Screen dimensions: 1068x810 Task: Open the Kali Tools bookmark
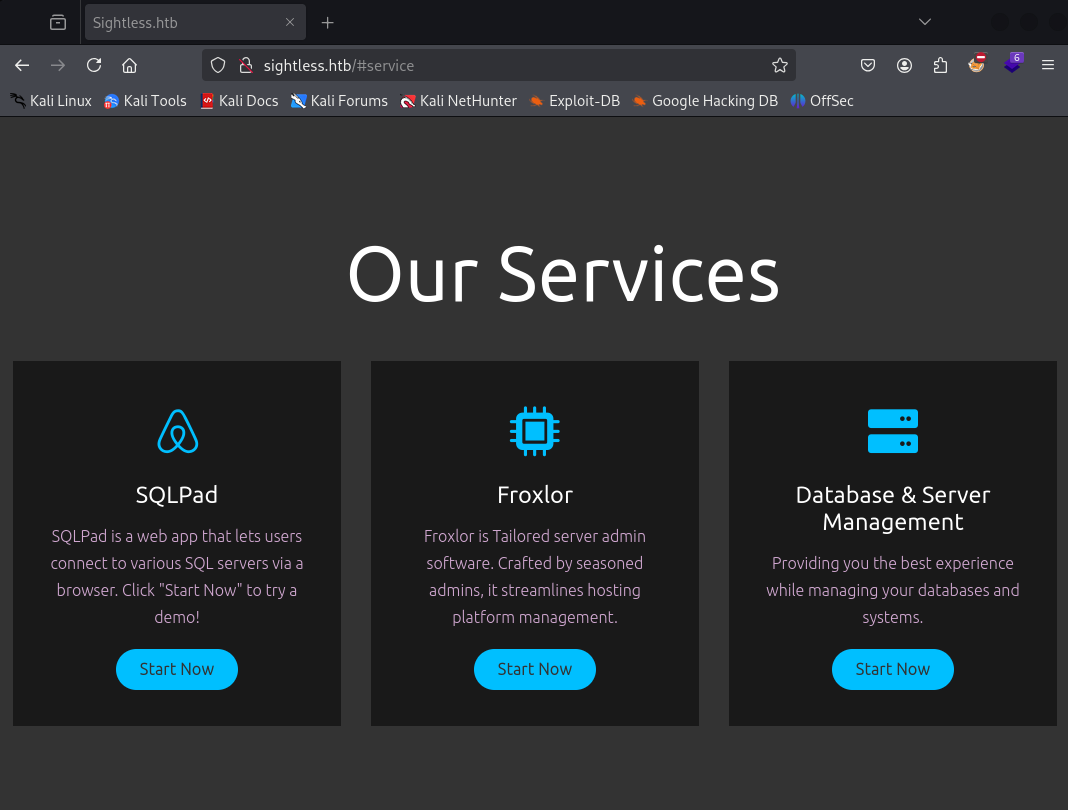point(145,101)
